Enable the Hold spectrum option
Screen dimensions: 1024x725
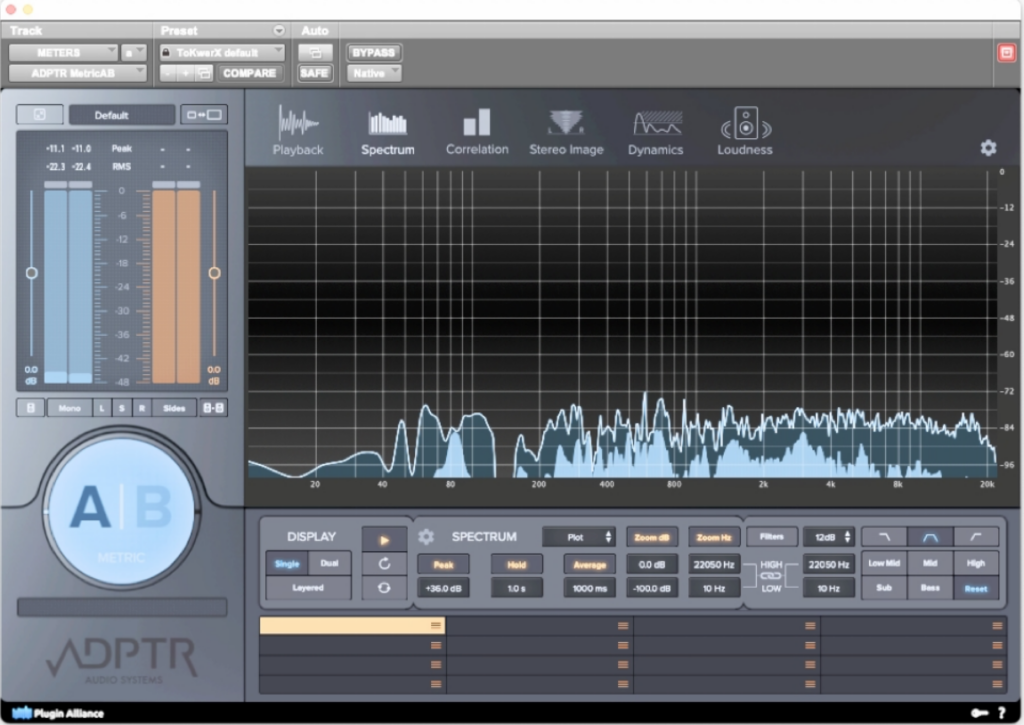point(516,564)
